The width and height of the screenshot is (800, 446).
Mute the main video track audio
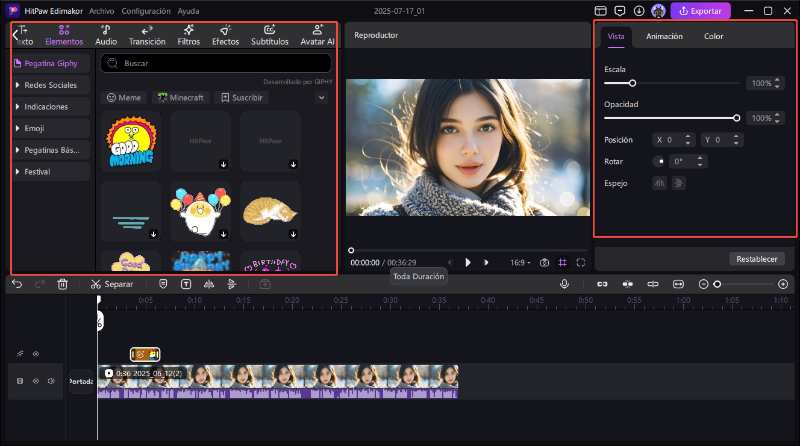pos(51,381)
